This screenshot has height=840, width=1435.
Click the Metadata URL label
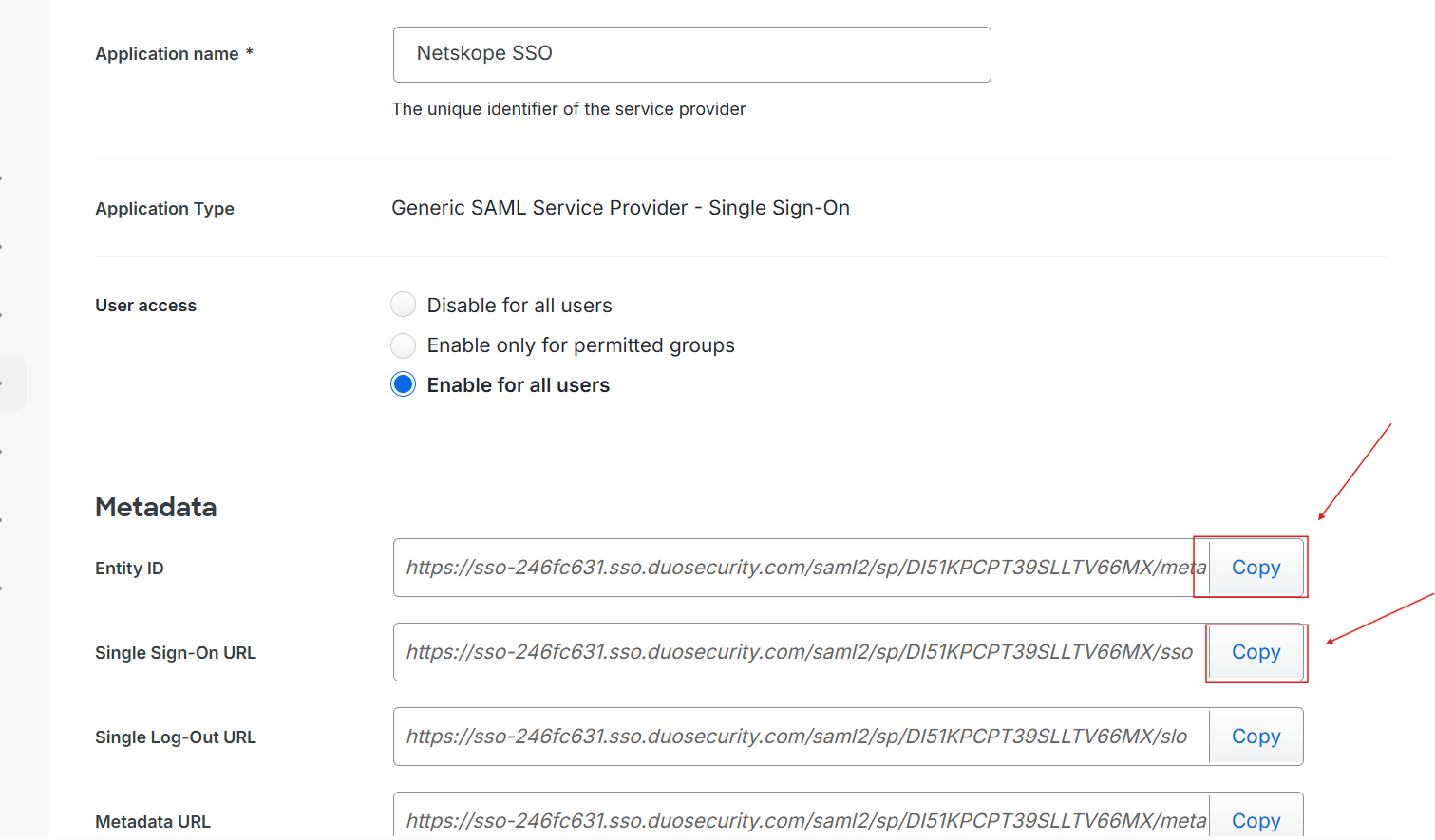pos(153,822)
